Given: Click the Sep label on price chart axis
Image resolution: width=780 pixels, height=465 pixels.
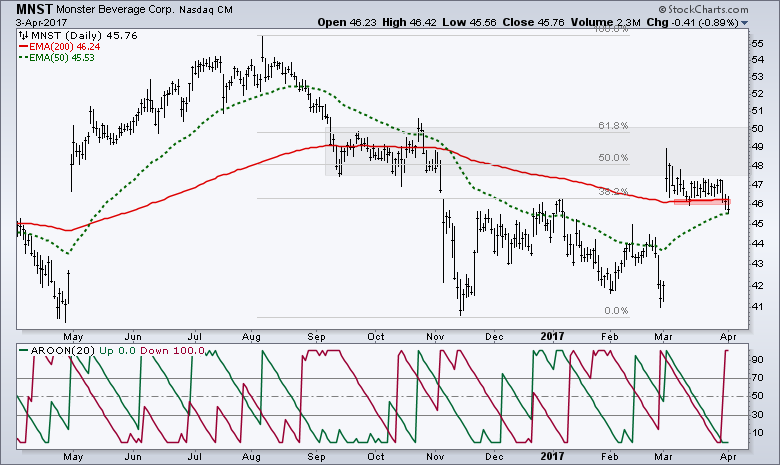Looking at the screenshot, I should [316, 337].
